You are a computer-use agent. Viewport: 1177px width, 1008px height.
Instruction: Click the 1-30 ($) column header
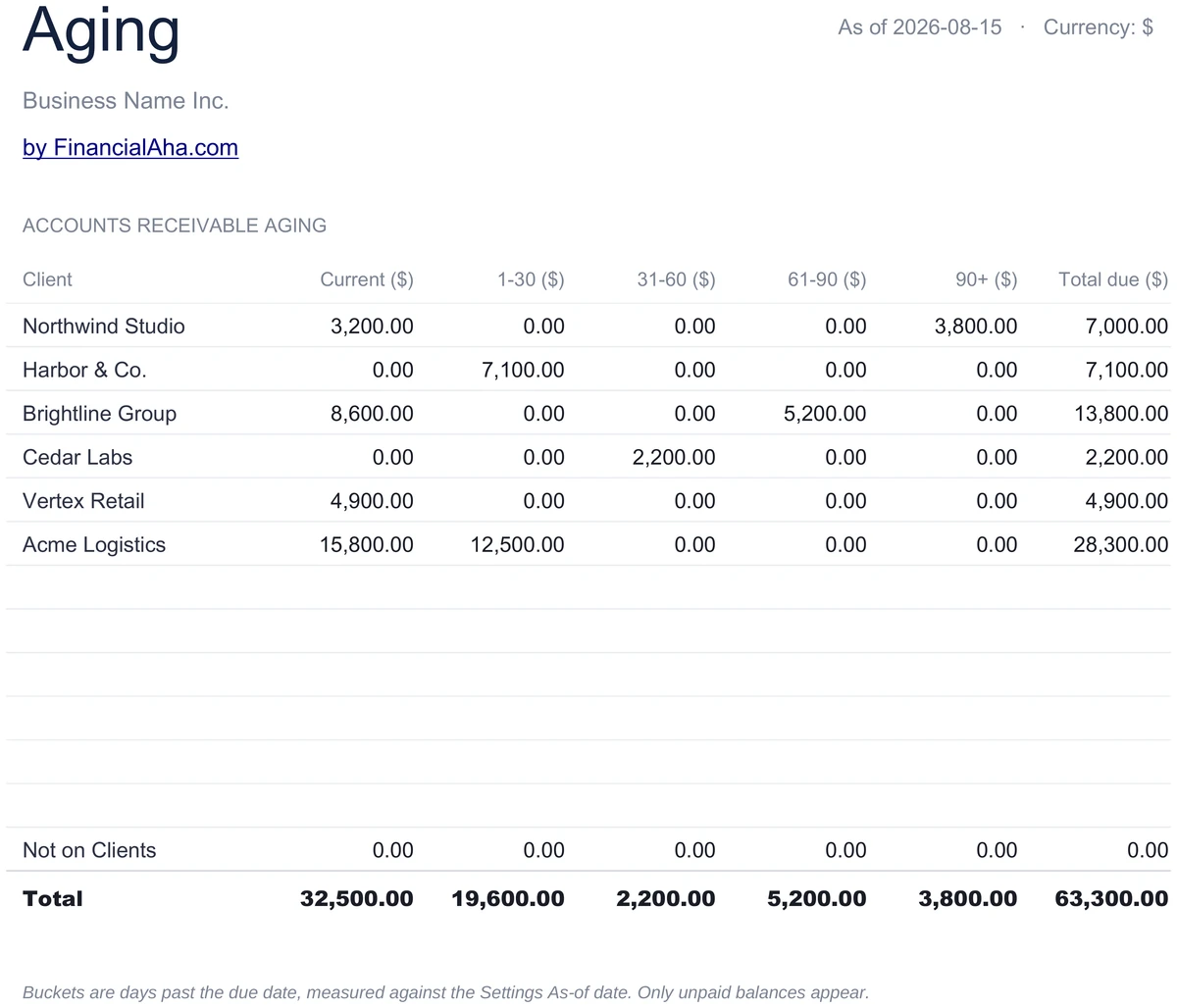tap(531, 279)
